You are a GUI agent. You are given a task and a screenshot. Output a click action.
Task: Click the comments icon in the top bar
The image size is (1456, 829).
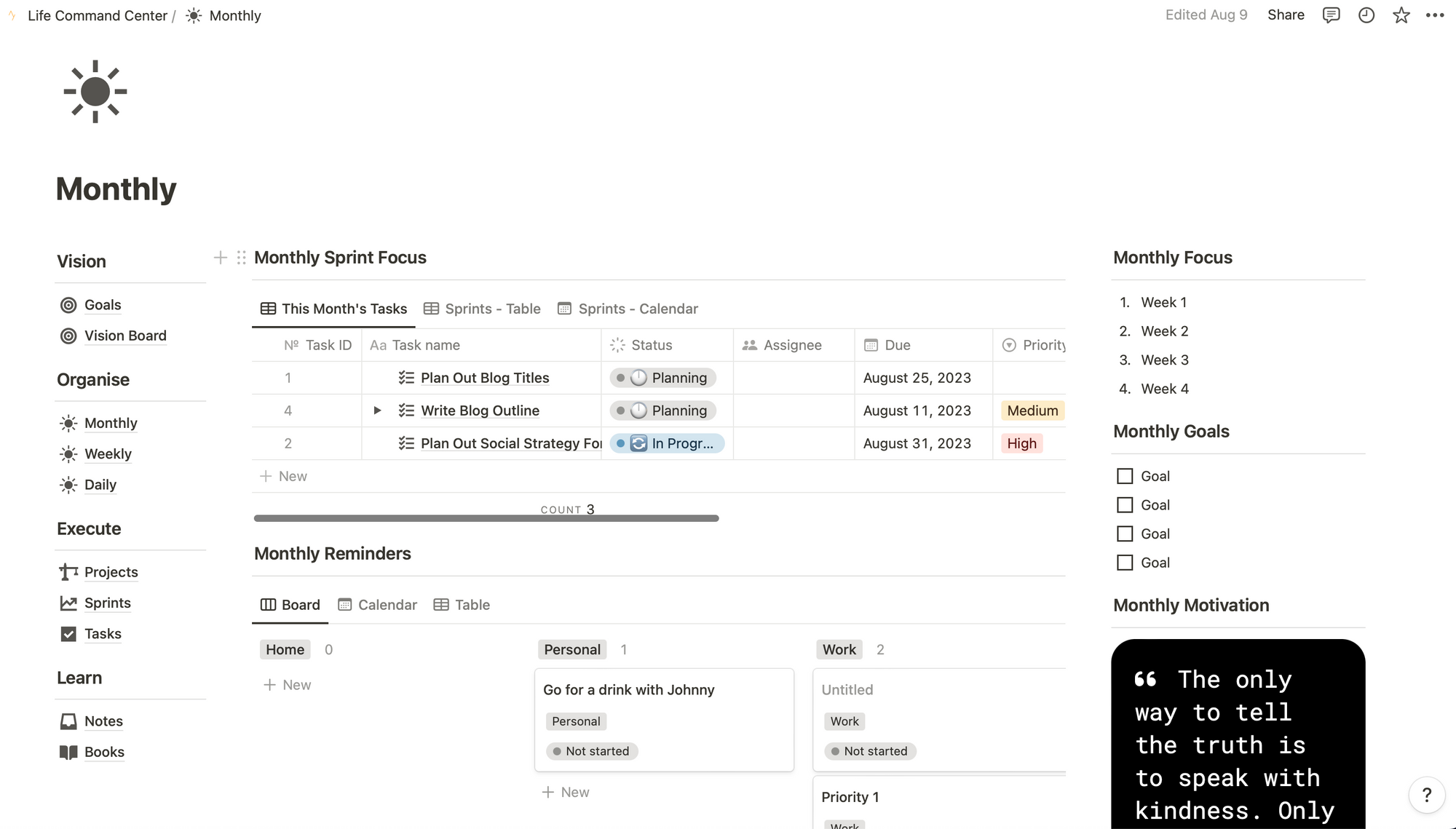pyautogui.click(x=1332, y=15)
